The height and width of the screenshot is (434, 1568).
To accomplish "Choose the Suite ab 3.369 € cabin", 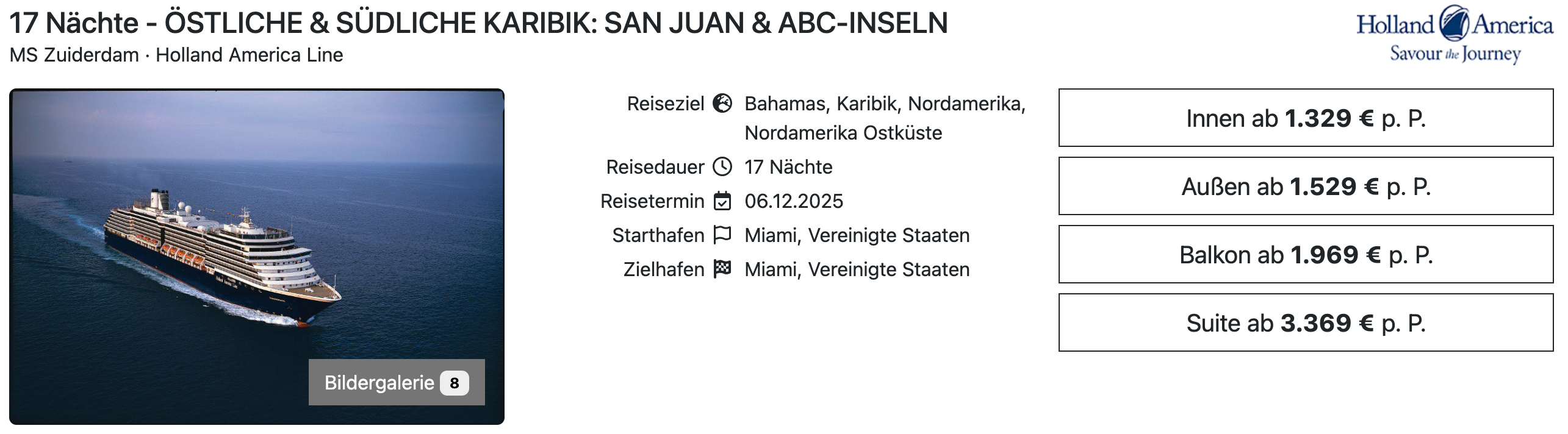I will point(1306,323).
